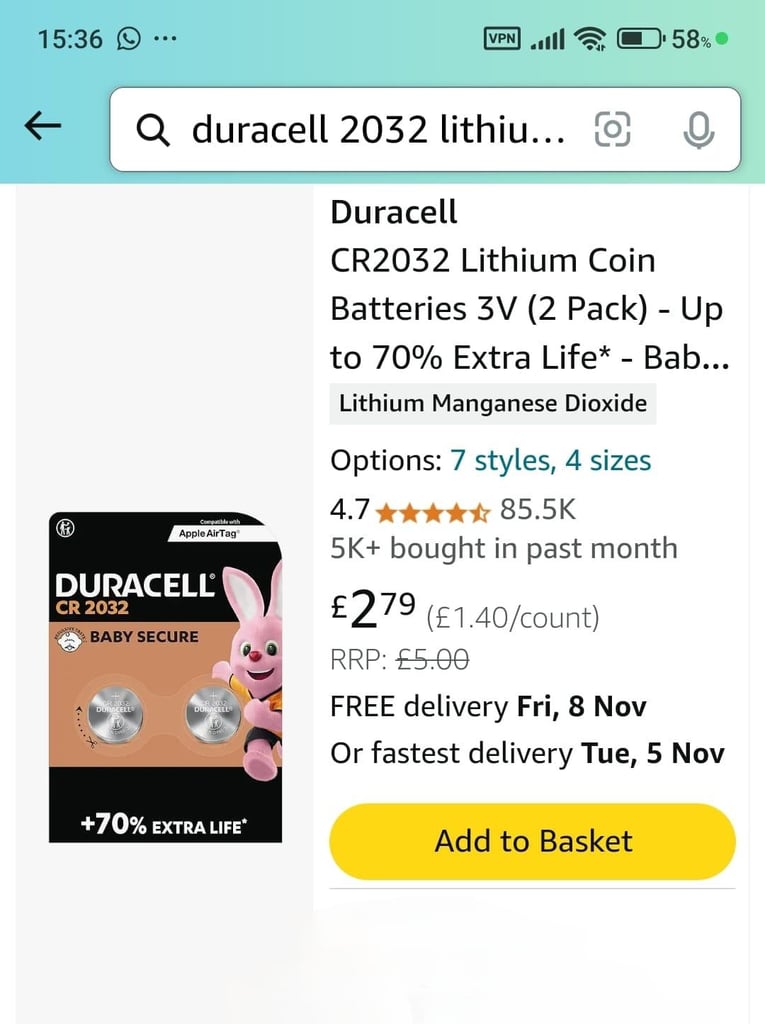Tap the WhatsApp notification icon
Viewport: 765px width, 1024px height.
point(129,39)
